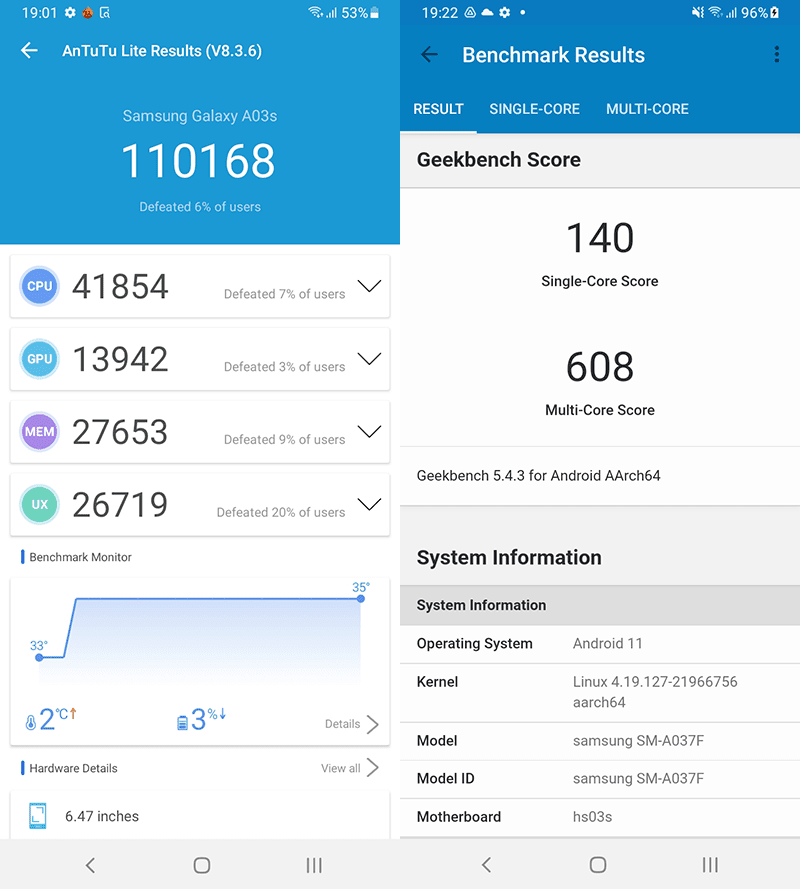Tap the Motherboard value hs03s
Image resolution: width=800 pixels, height=889 pixels.
(592, 816)
